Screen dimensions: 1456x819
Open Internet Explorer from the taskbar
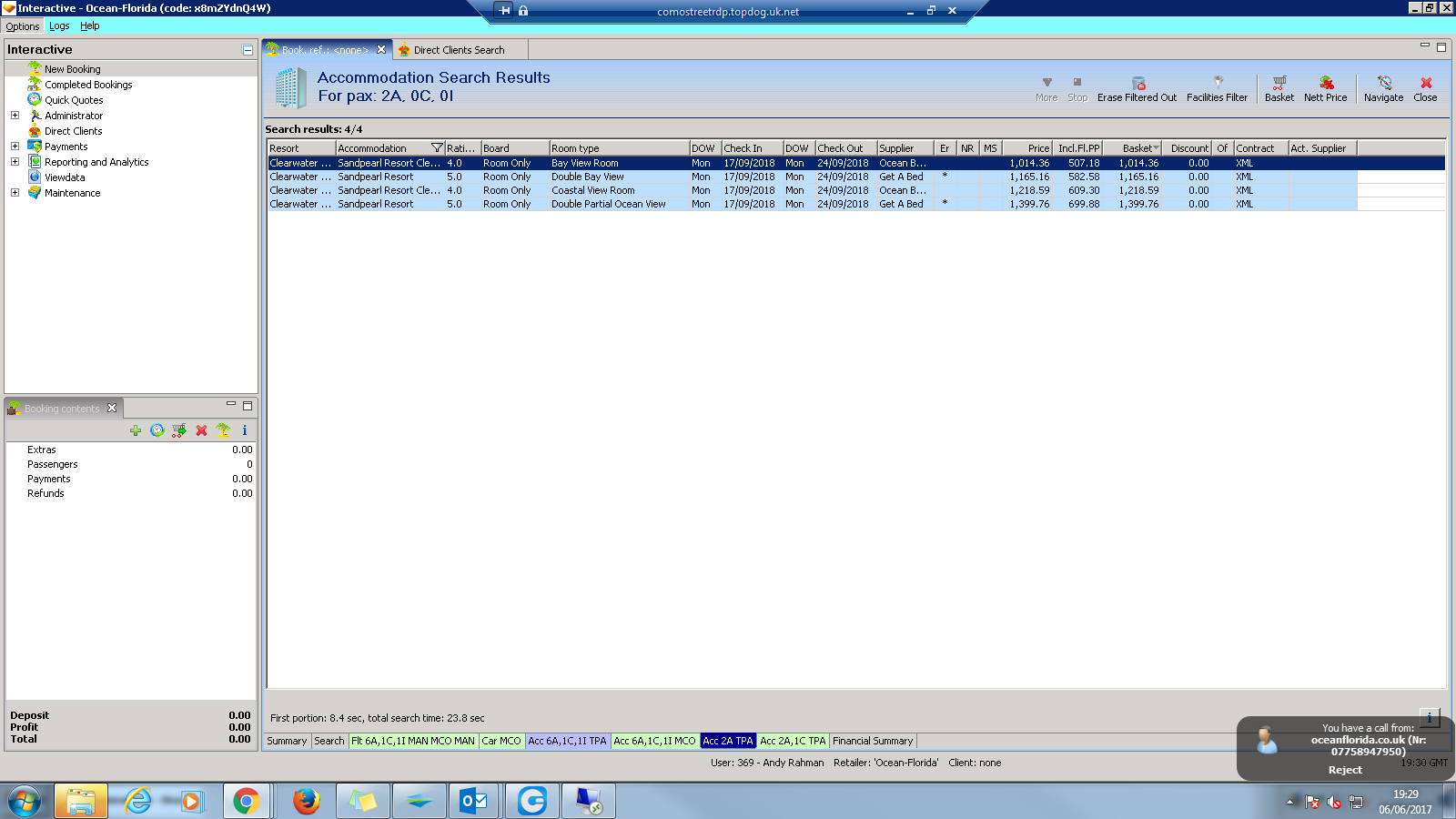[138, 801]
